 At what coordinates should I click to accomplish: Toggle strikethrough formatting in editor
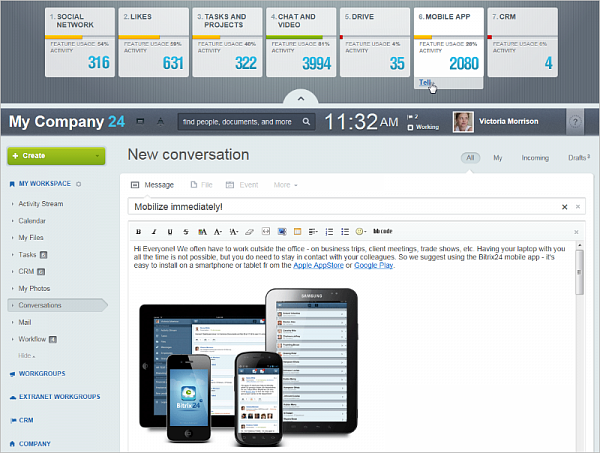tap(186, 231)
